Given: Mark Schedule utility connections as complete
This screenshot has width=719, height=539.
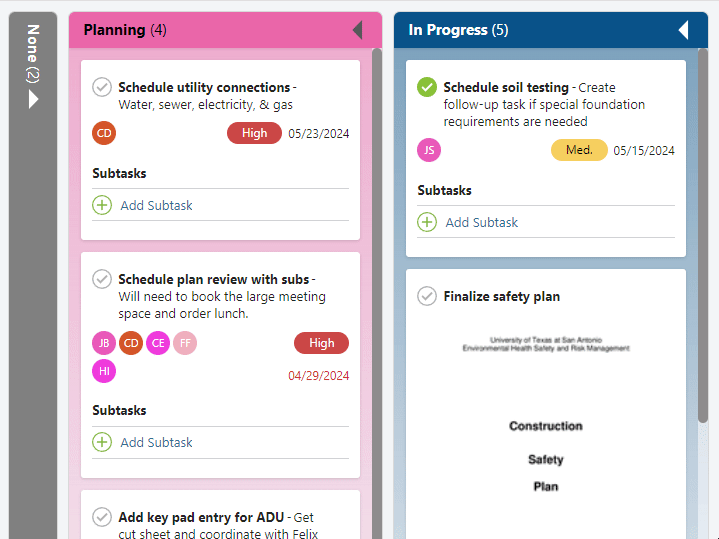Looking at the screenshot, I should [x=102, y=87].
